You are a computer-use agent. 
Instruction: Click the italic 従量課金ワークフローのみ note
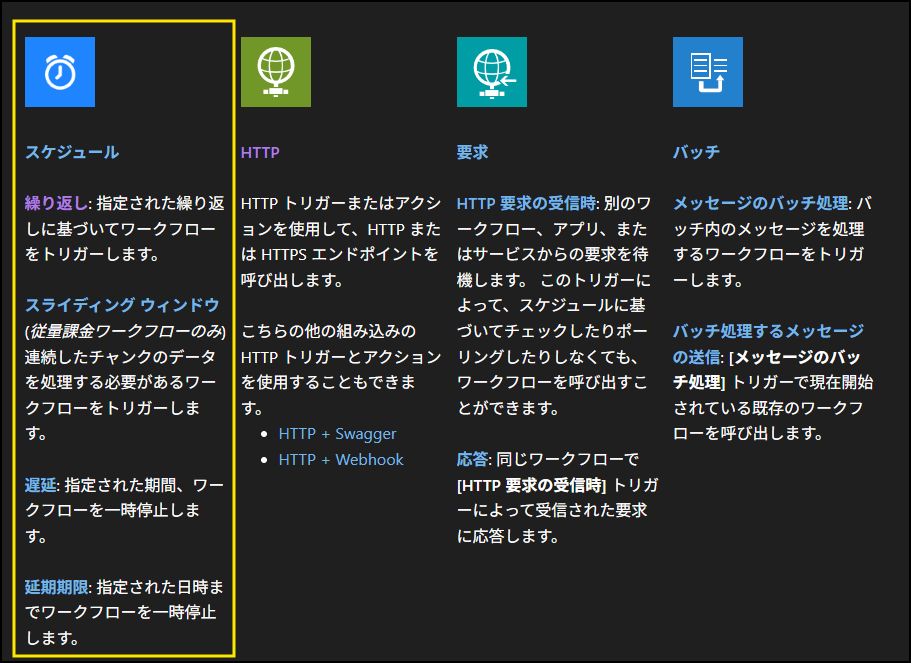pyautogui.click(x=127, y=331)
